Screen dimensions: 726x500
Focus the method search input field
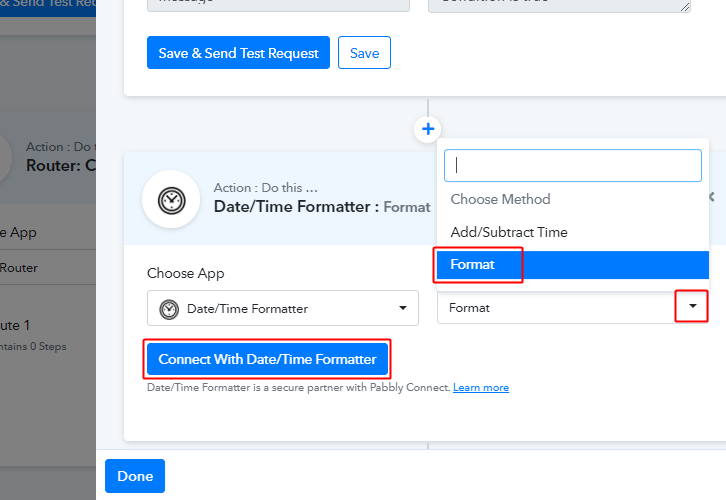pos(573,165)
